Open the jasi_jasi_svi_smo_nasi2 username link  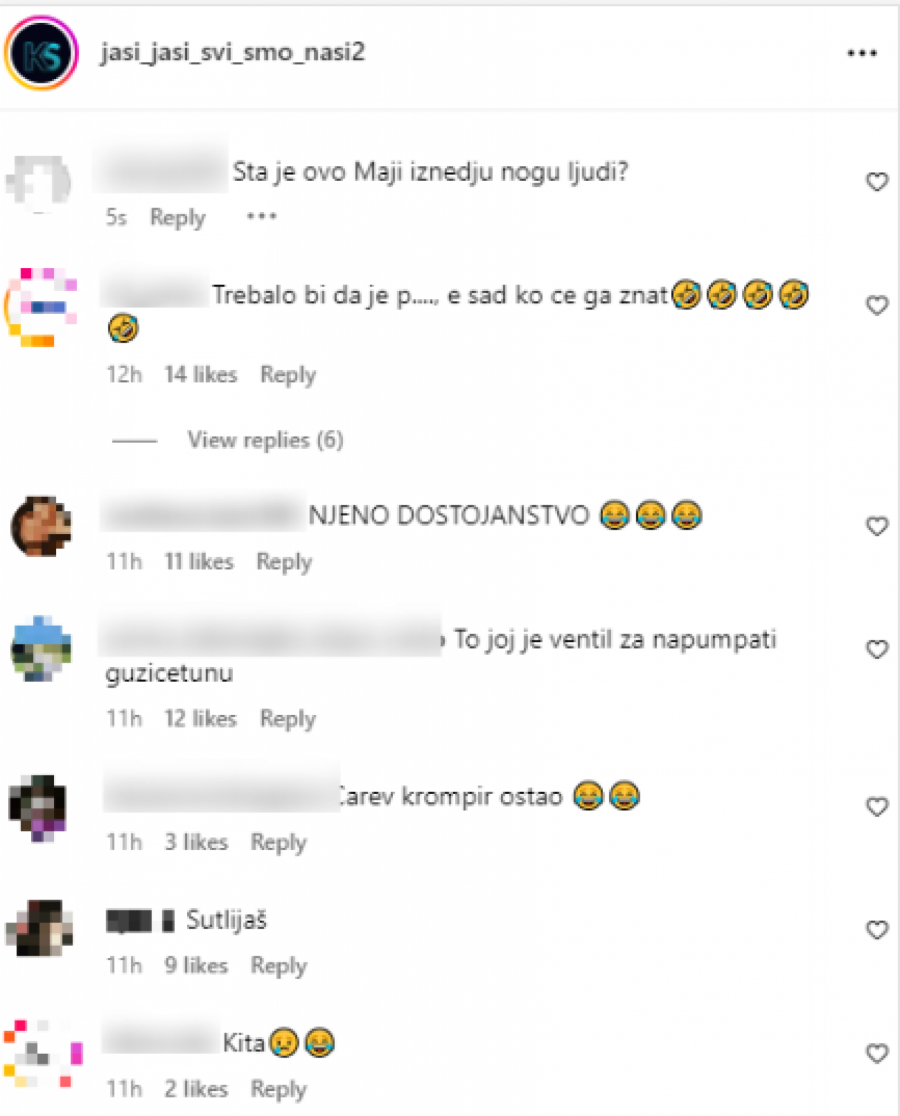[x=232, y=52]
